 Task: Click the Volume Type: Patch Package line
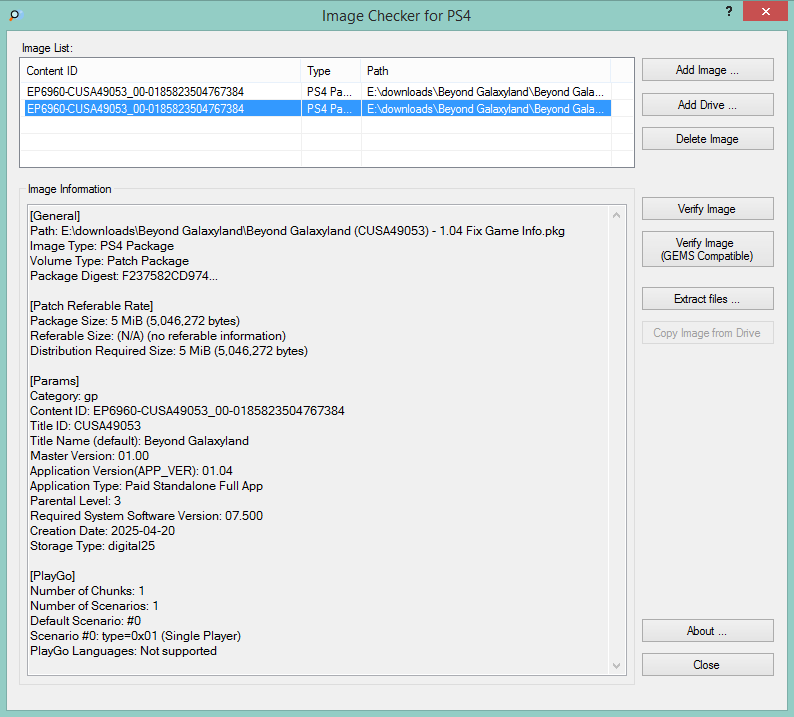[109, 261]
